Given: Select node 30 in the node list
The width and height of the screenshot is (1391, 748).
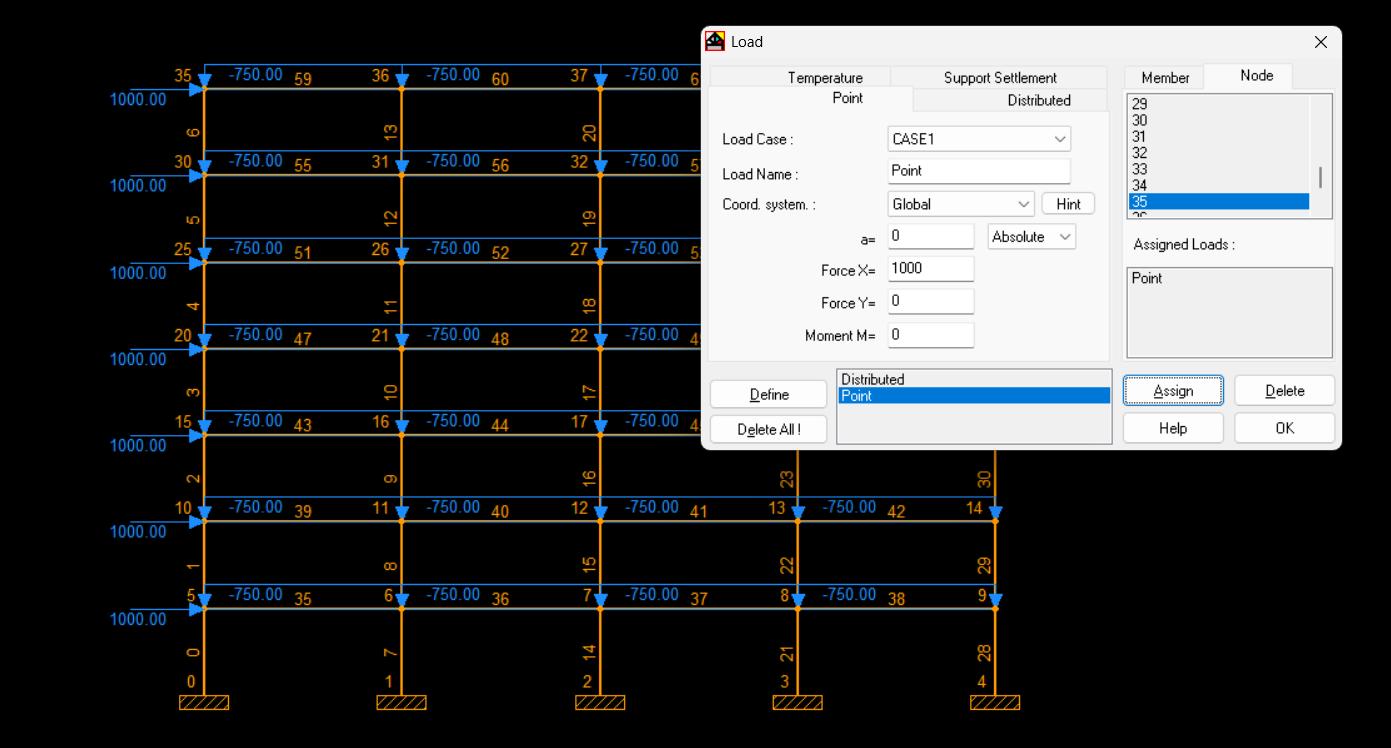Looking at the screenshot, I should pos(1219,120).
